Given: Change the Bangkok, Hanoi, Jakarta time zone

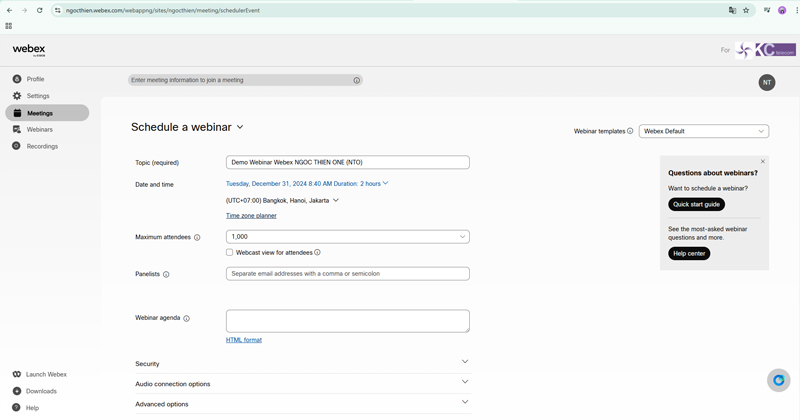Looking at the screenshot, I should click(x=282, y=201).
